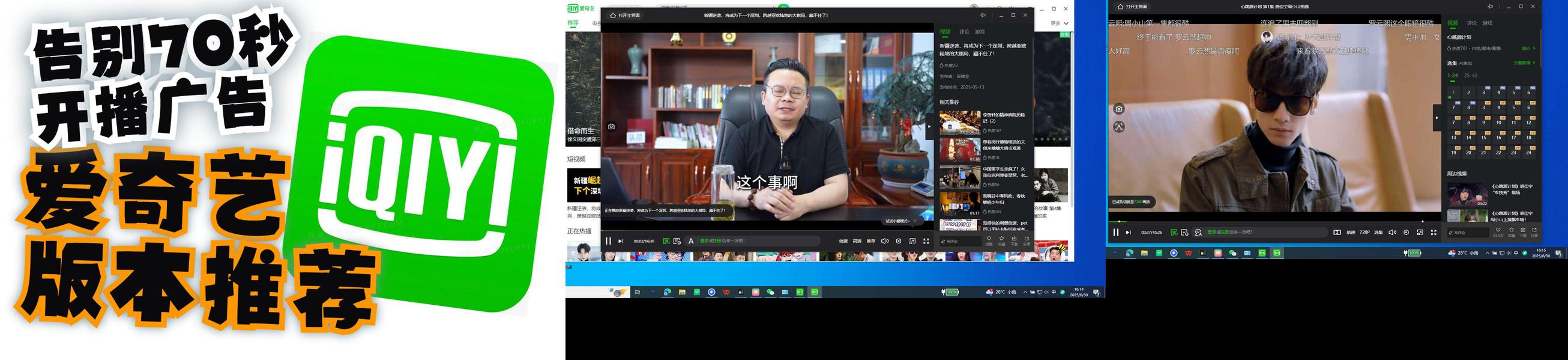Open the 720P quality selector
This screenshot has width=1568, height=360.
pos(1364,232)
